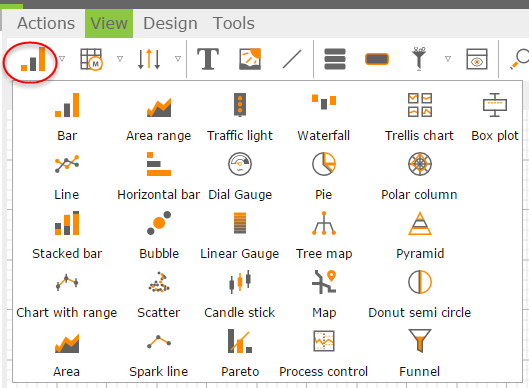The image size is (529, 388).
Task: Select the Bubble chart
Action: (x=159, y=235)
